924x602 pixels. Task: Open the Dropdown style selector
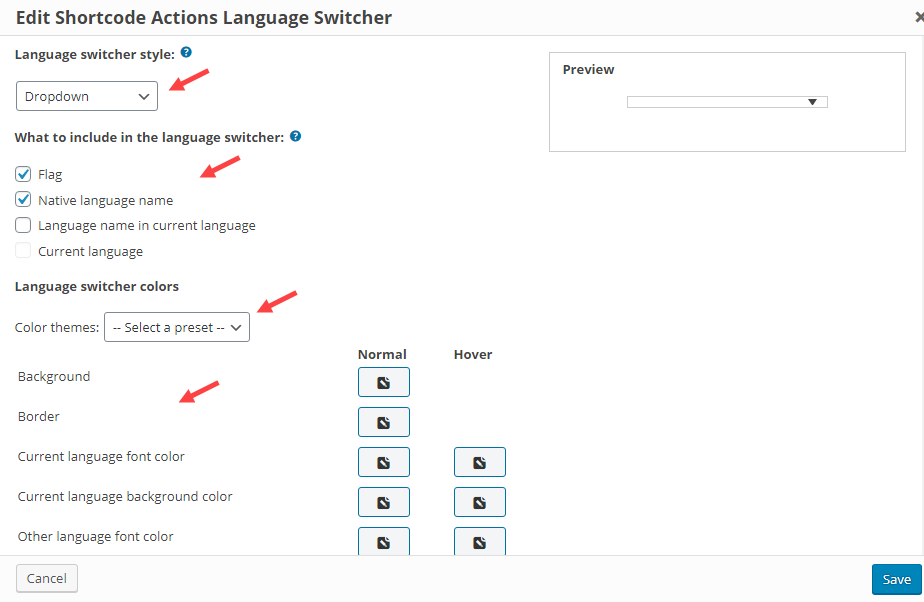click(86, 96)
